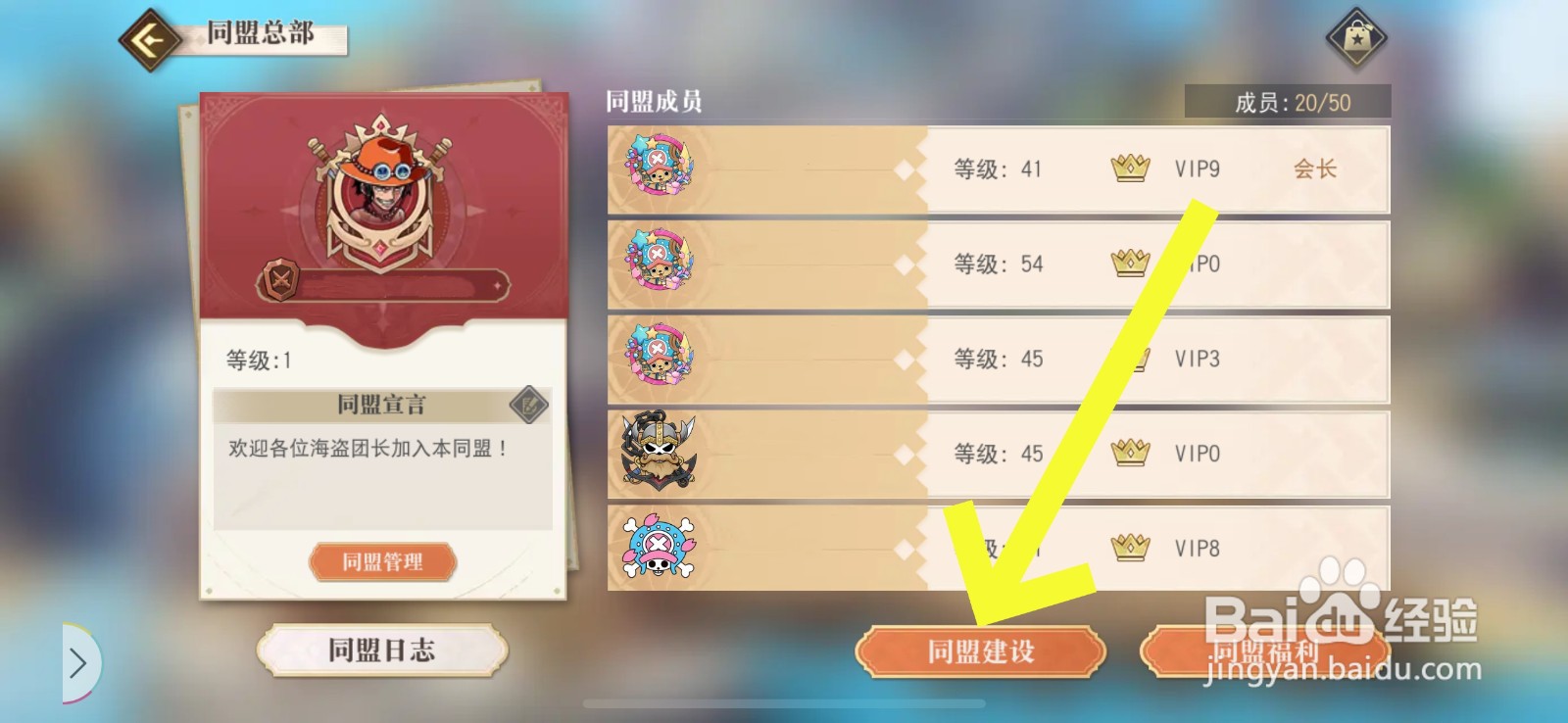Select the pink Chopper jolly roger avatar
The image size is (1568, 723).
click(x=659, y=547)
